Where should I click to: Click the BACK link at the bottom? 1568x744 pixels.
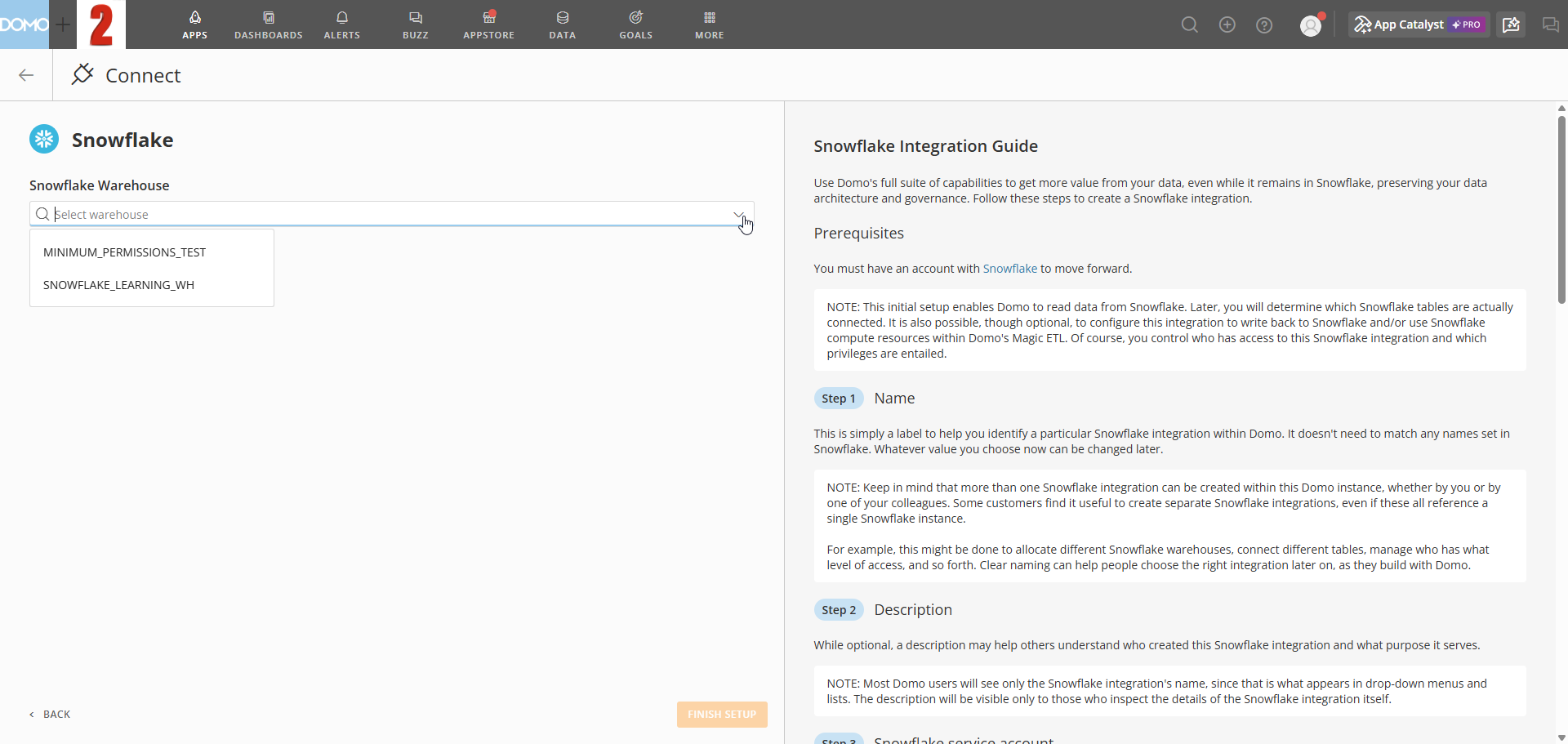(x=51, y=714)
